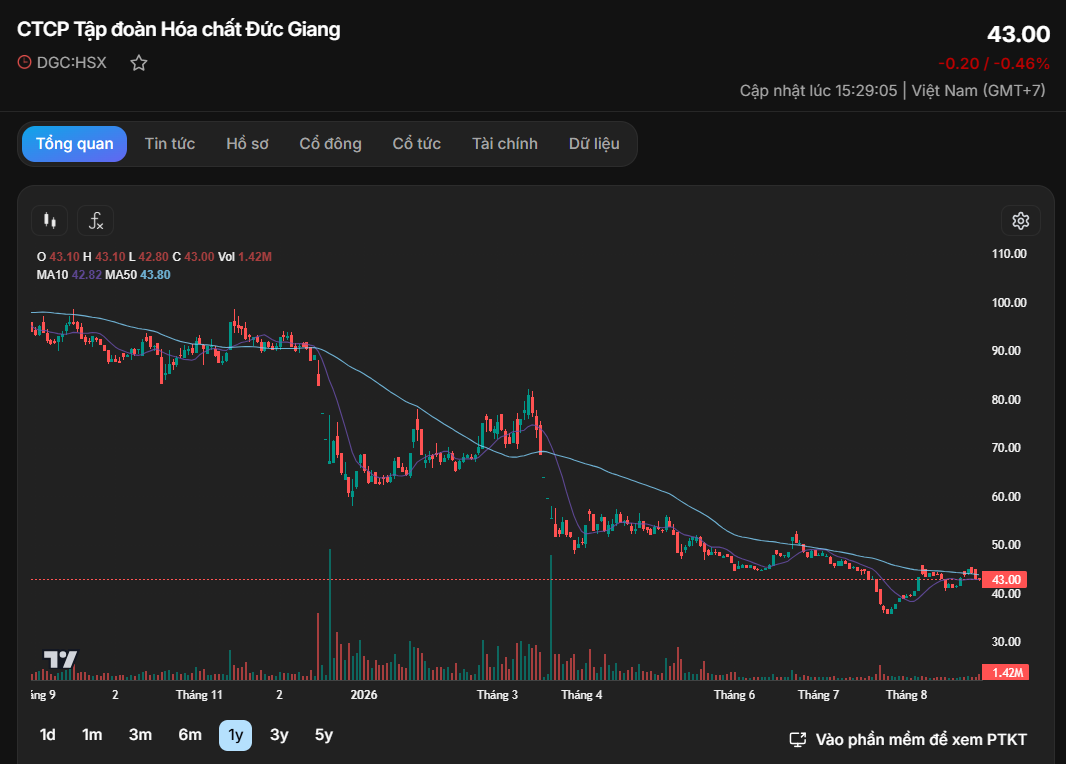This screenshot has width=1066, height=764.
Task: Click the 100.00 price axis label
Action: pyautogui.click(x=1009, y=302)
